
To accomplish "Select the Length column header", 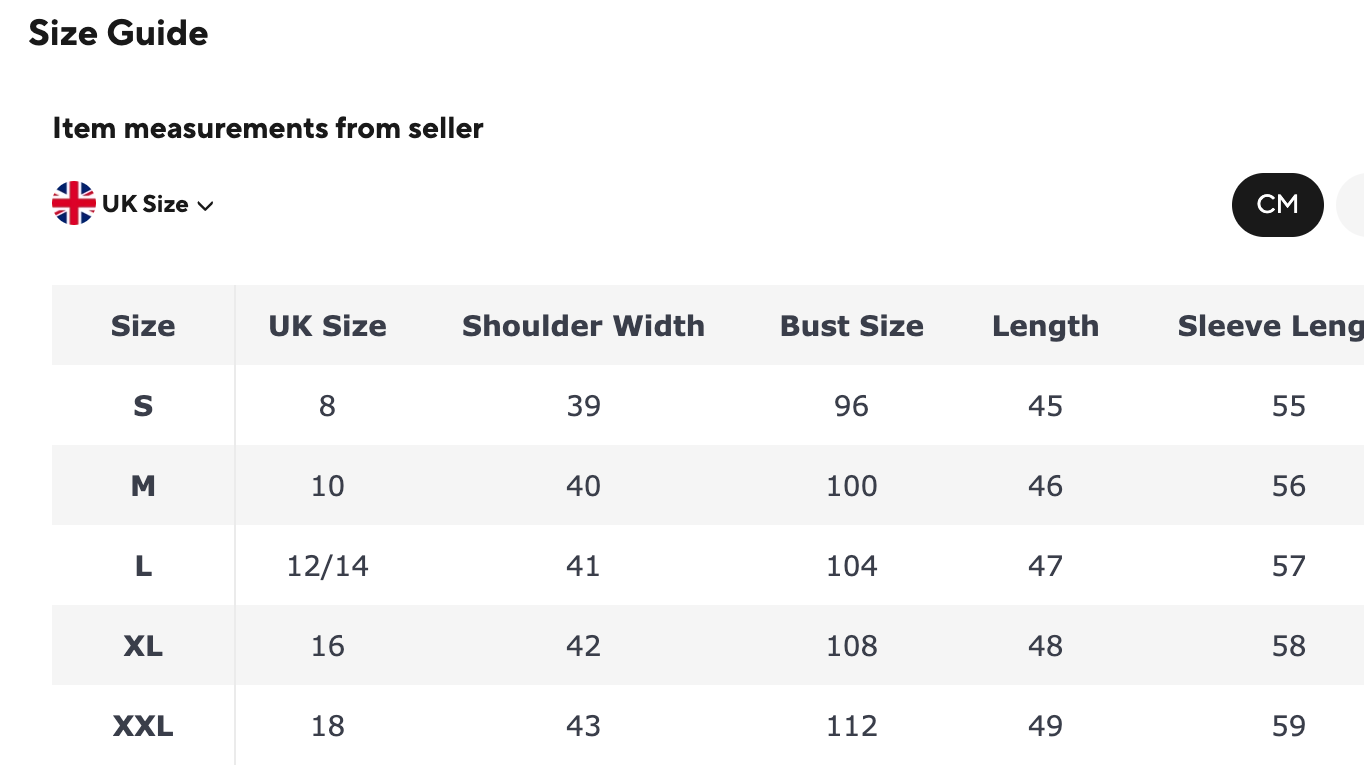I will 1045,326.
